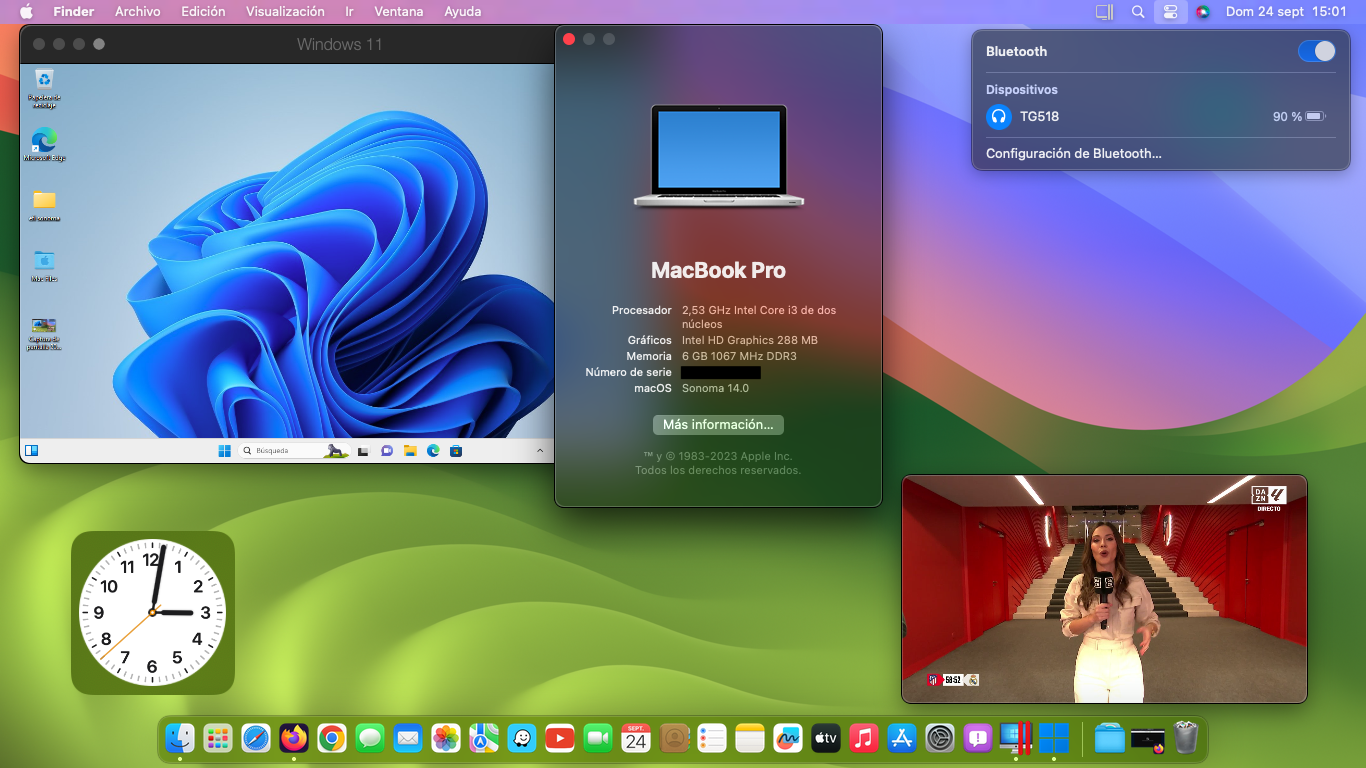Open Calendar showing Sept 24 in Dock
Viewport: 1366px width, 768px height.
(636, 739)
